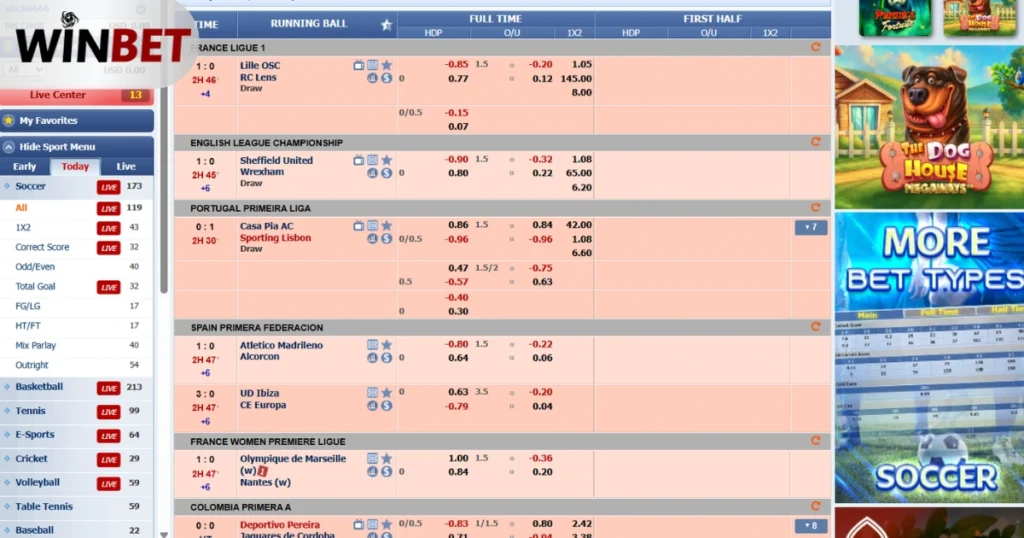The image size is (1024, 538).
Task: Open match tracker grid icon for Olympique de Marseille (w)
Action: (372, 459)
